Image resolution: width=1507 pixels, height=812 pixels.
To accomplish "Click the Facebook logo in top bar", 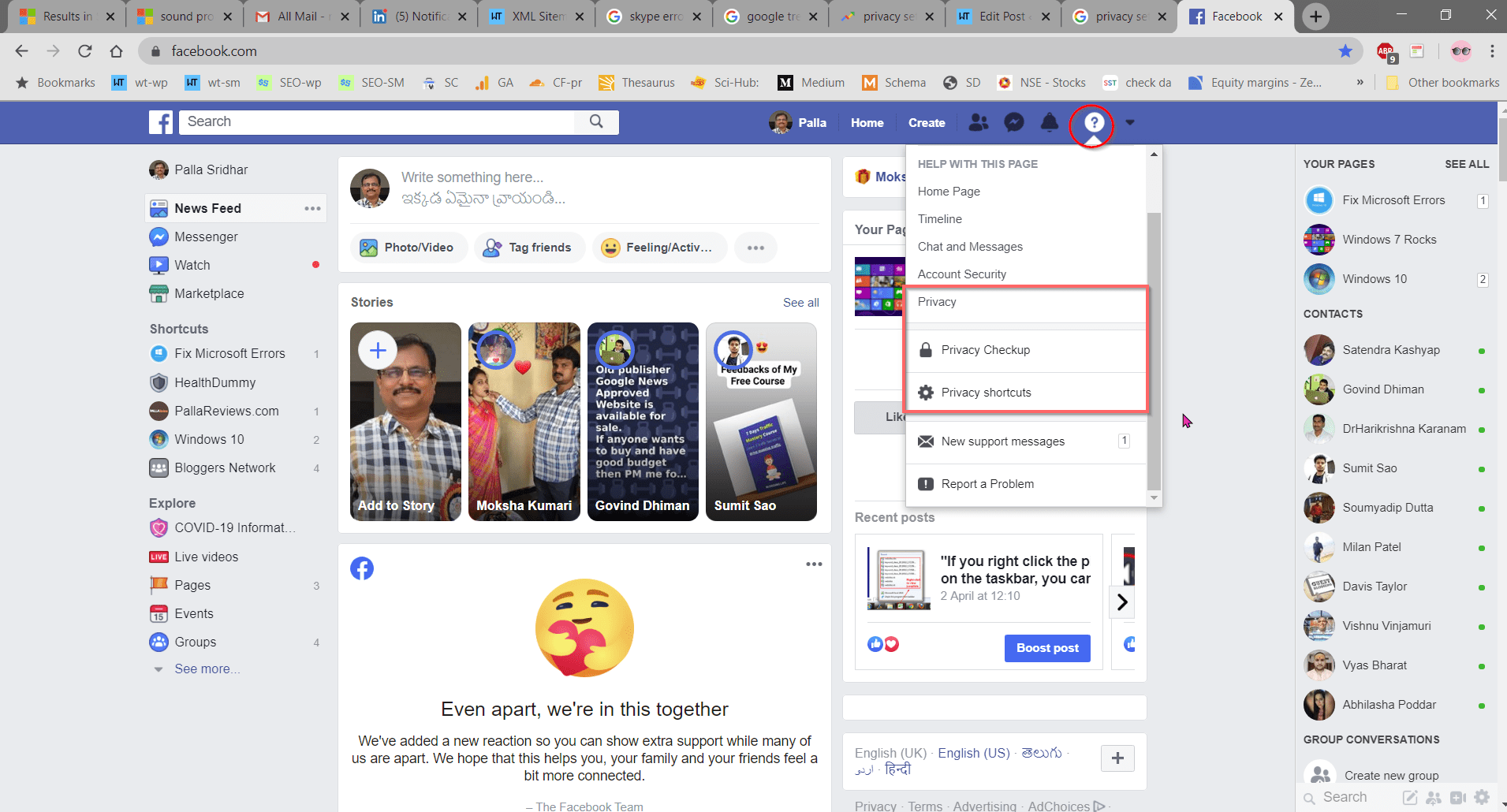I will pos(161,122).
